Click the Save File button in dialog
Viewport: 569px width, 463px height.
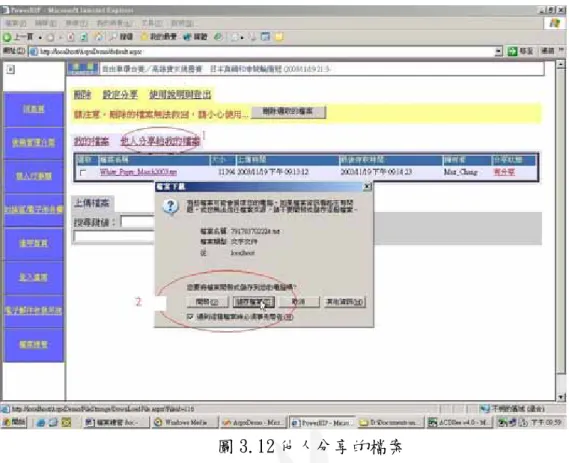coord(253,302)
